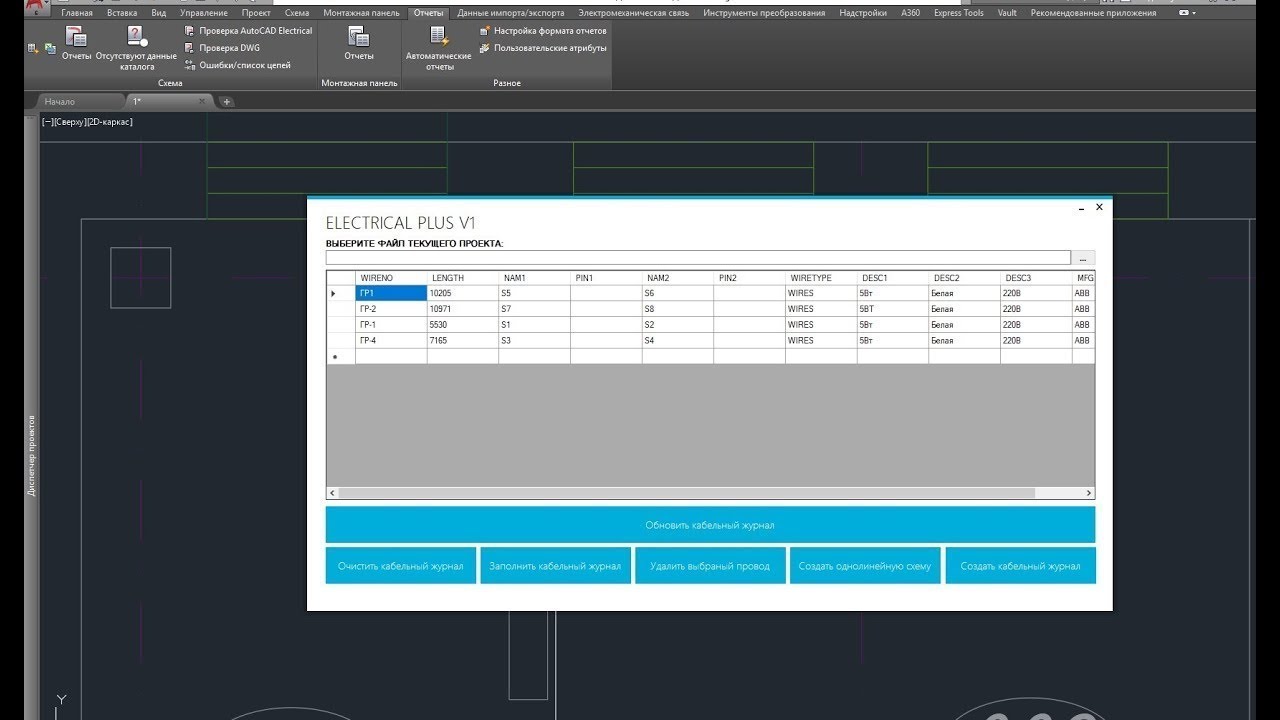Screen dimensions: 1280x720
Task: Open the Управление ribbon tab
Action: [x=204, y=13]
